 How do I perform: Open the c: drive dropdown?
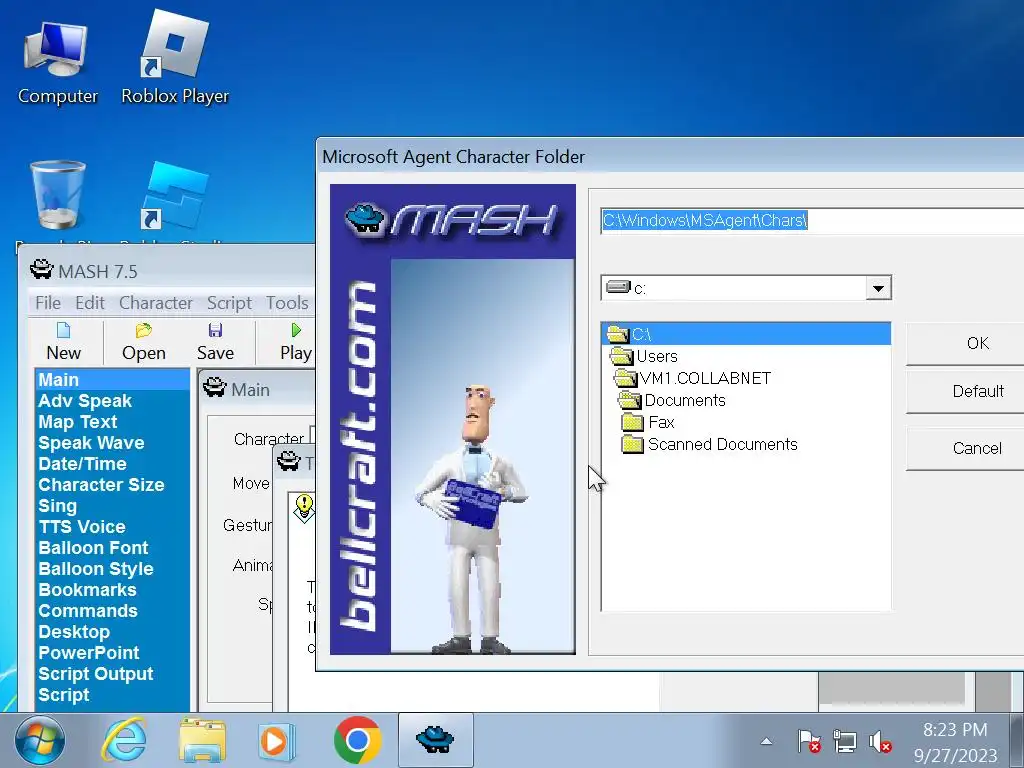[878, 288]
